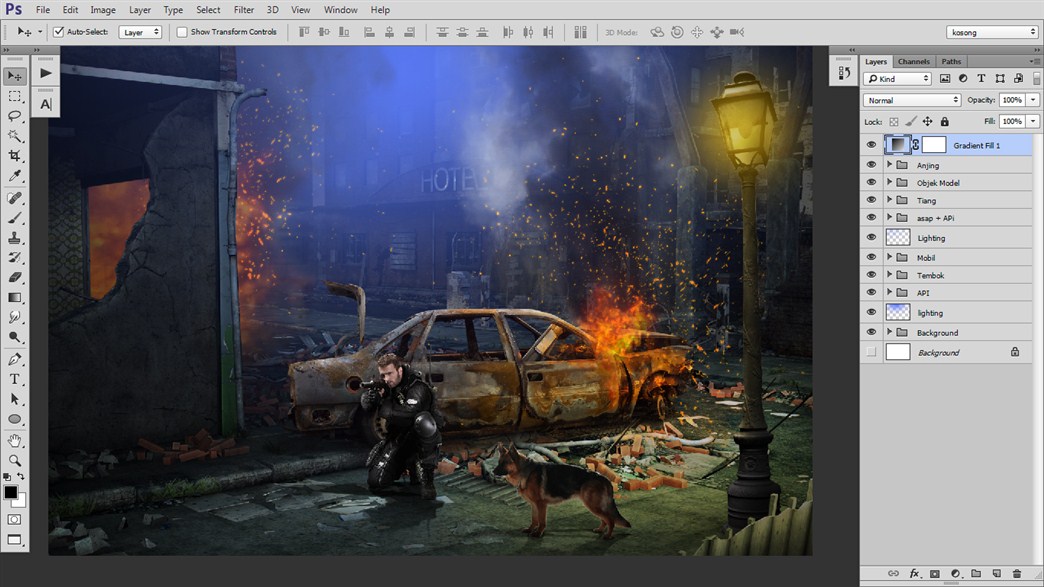The width and height of the screenshot is (1044, 587).
Task: Hide the Gradient Fill 1 layer
Action: click(x=871, y=145)
